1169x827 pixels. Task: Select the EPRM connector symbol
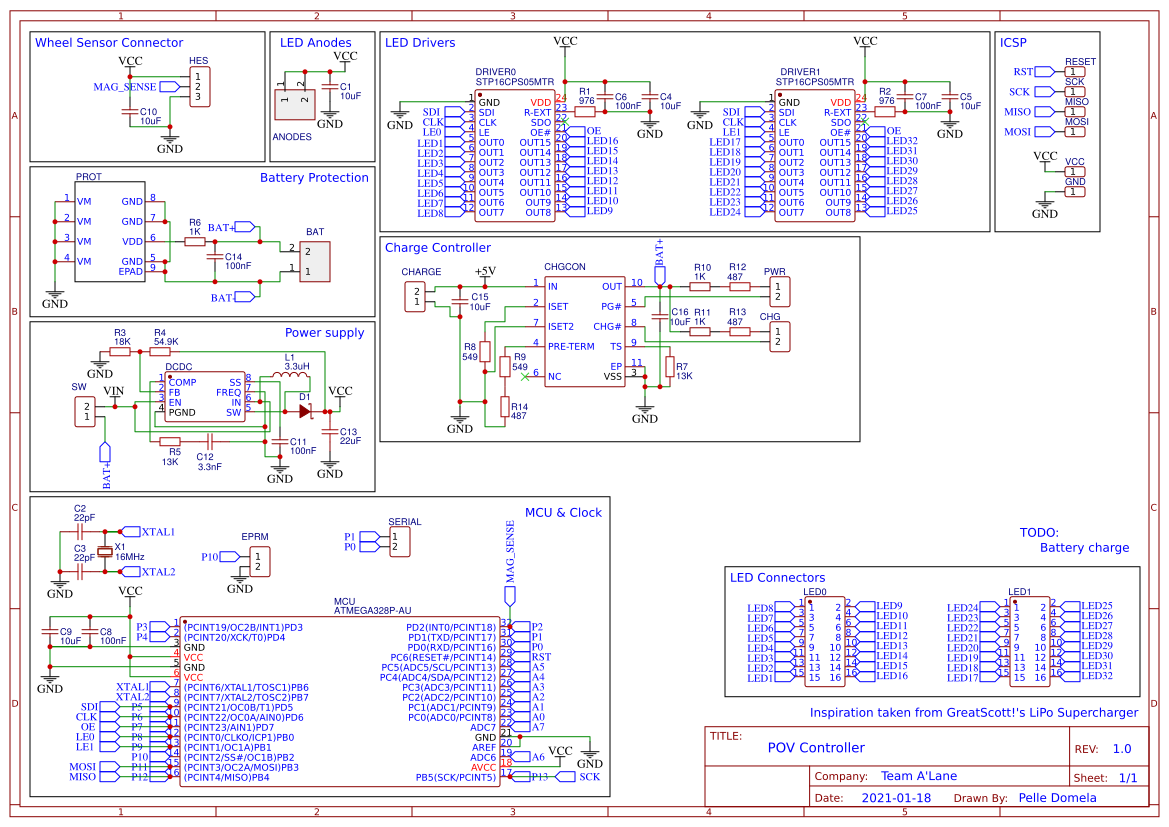pyautogui.click(x=255, y=561)
